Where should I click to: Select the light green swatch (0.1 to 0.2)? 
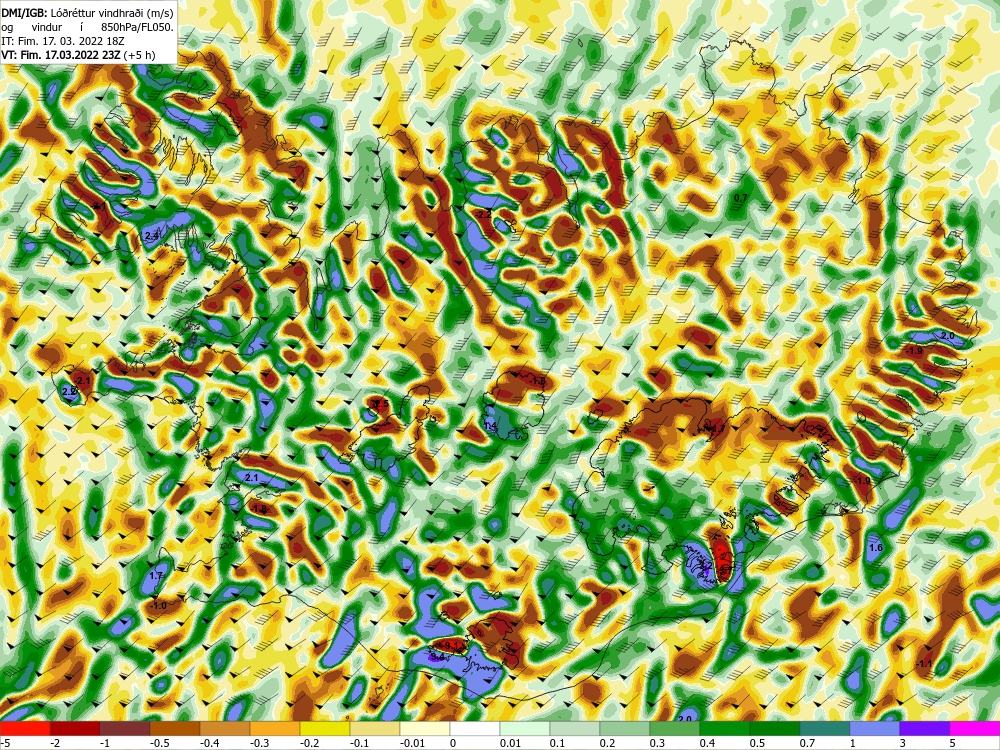[x=575, y=728]
